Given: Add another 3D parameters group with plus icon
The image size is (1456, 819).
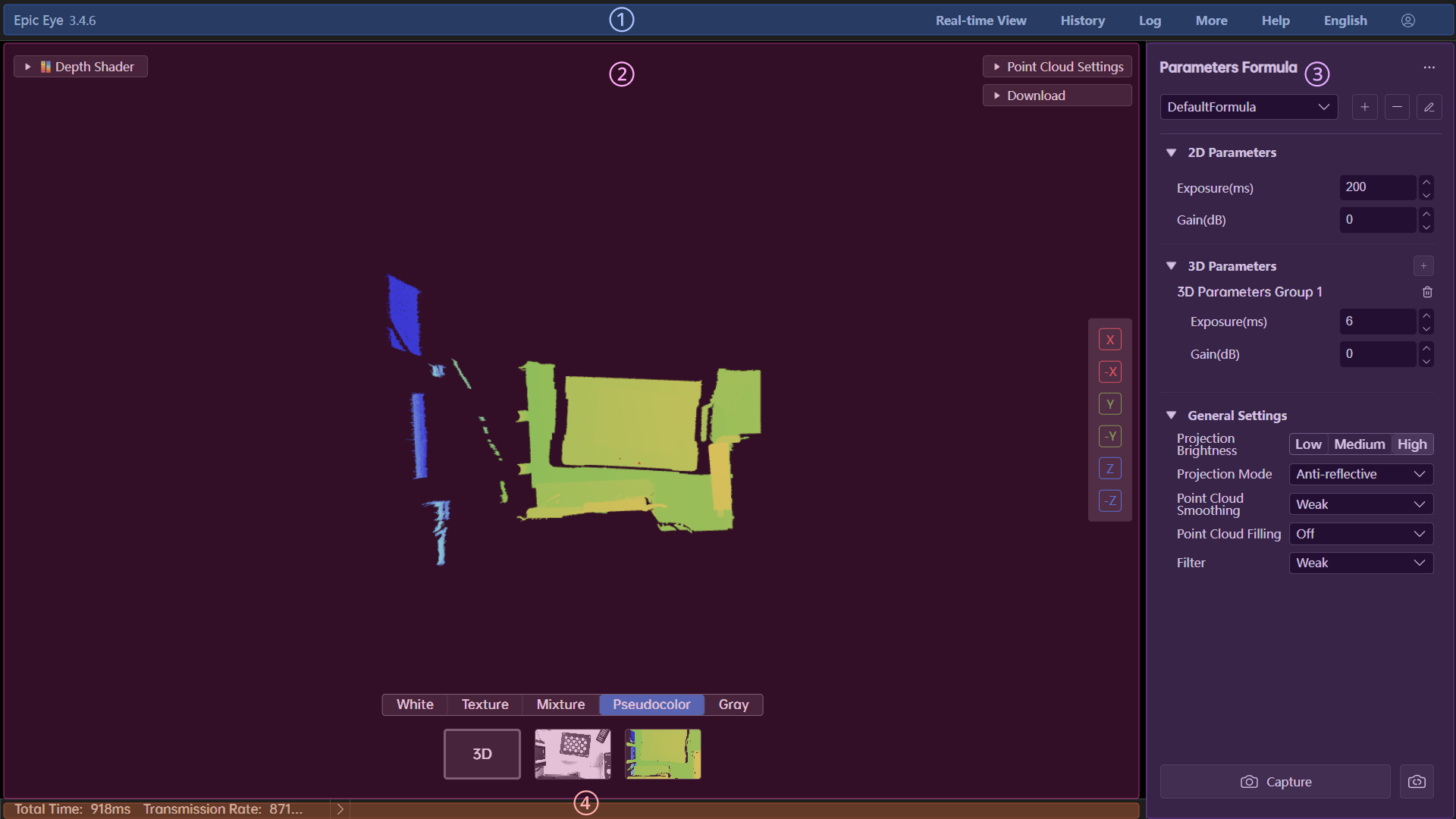Looking at the screenshot, I should point(1423,265).
